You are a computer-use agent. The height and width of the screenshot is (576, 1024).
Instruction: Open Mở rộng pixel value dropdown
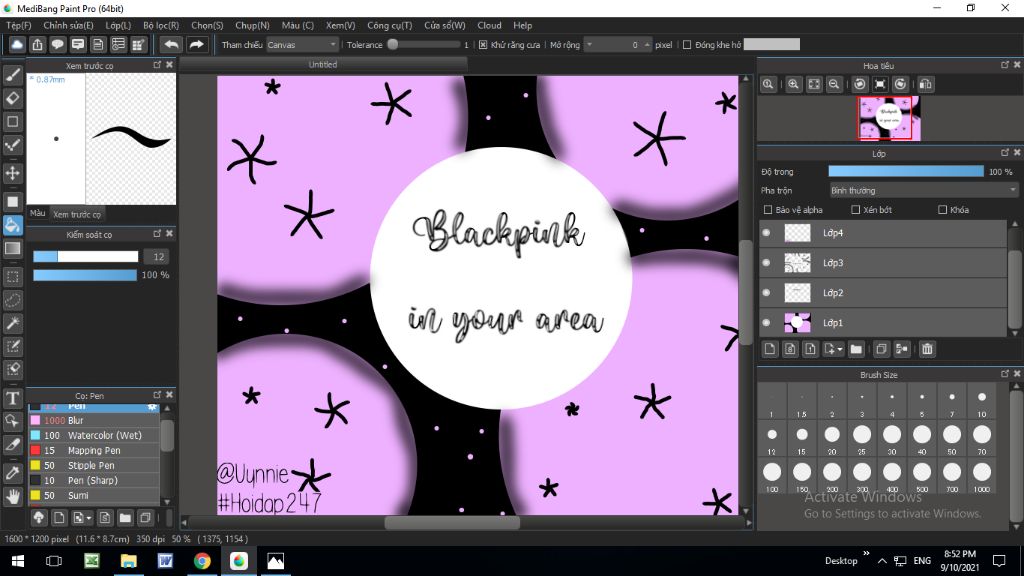[589, 44]
